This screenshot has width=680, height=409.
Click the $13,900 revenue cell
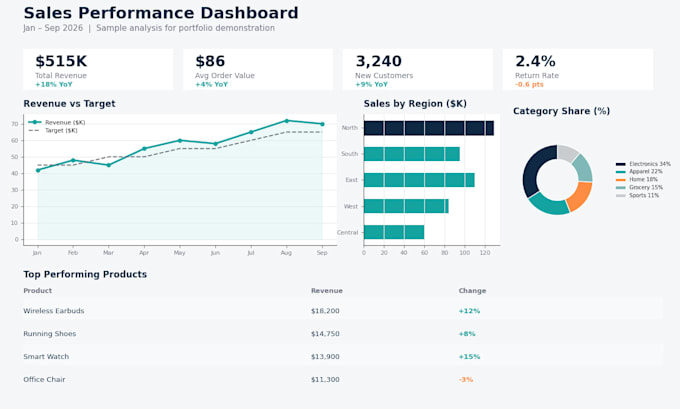[x=325, y=357]
